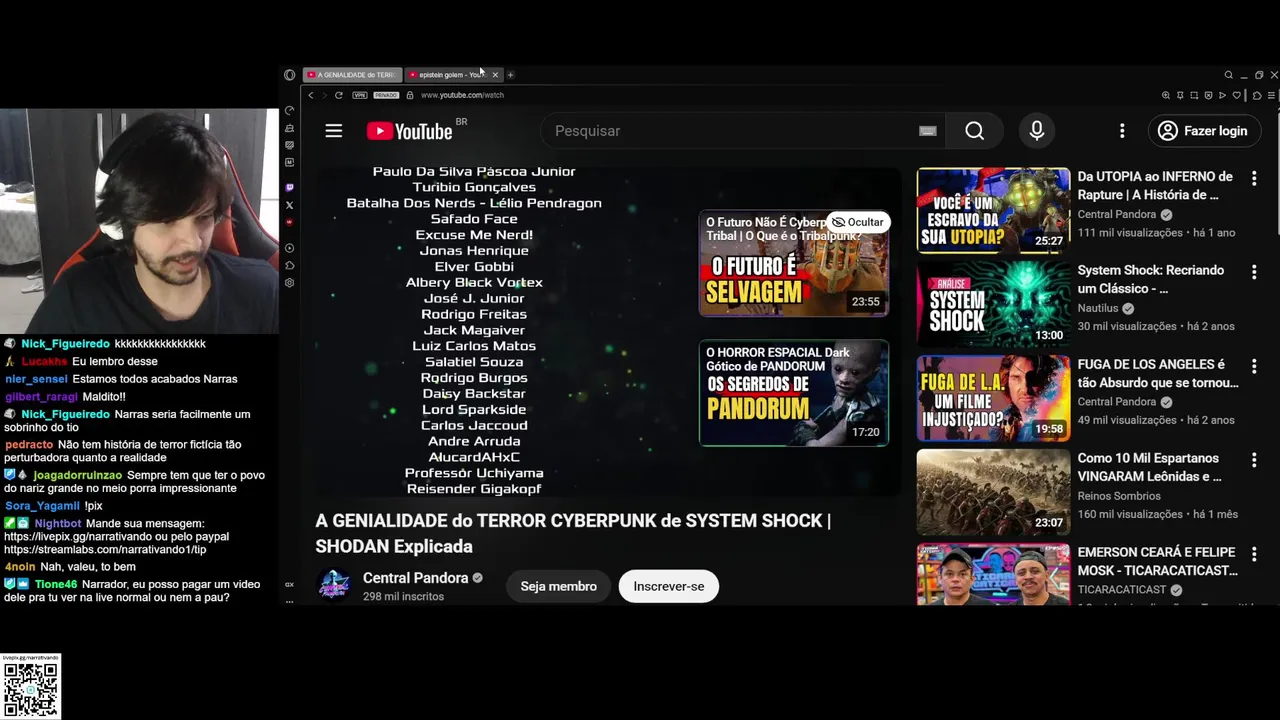Open the virtual keyboard in search box

[927, 131]
